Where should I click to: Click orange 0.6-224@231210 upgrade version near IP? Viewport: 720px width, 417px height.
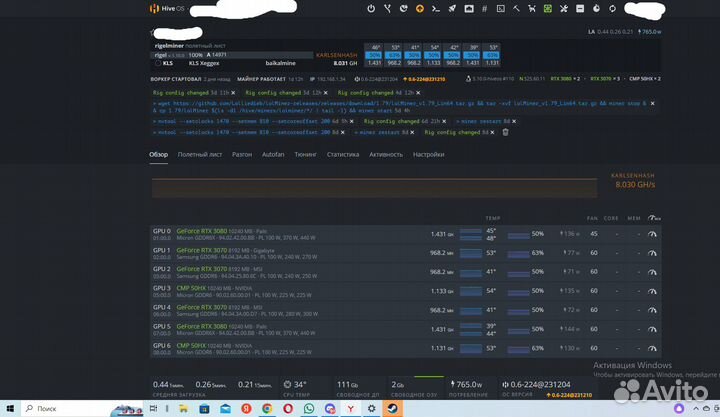[424, 79]
